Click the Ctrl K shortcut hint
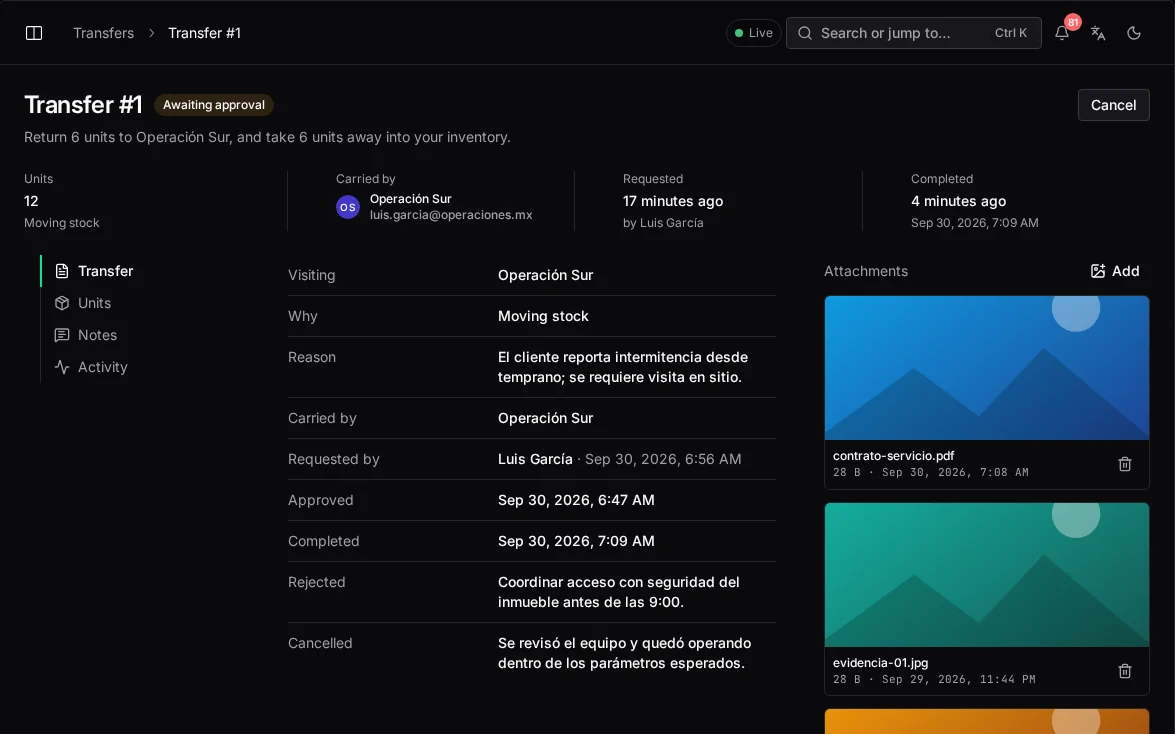 click(x=1010, y=33)
